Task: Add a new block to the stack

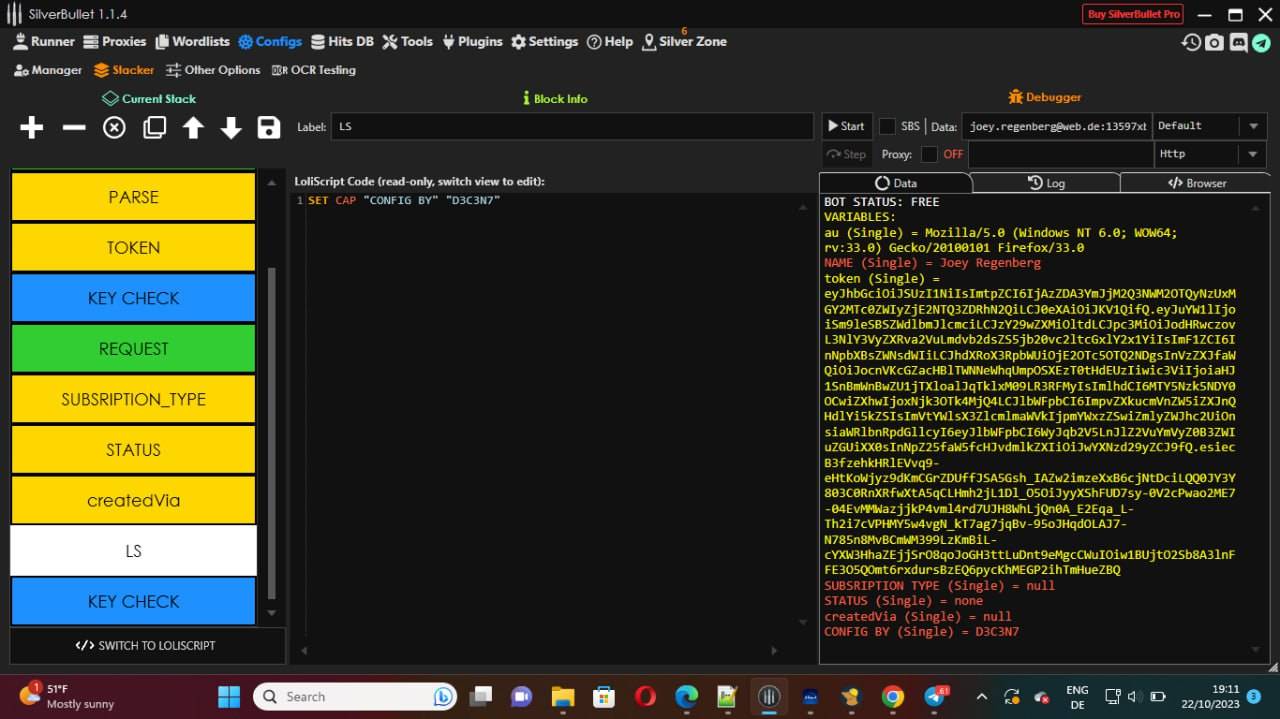Action: coord(32,127)
